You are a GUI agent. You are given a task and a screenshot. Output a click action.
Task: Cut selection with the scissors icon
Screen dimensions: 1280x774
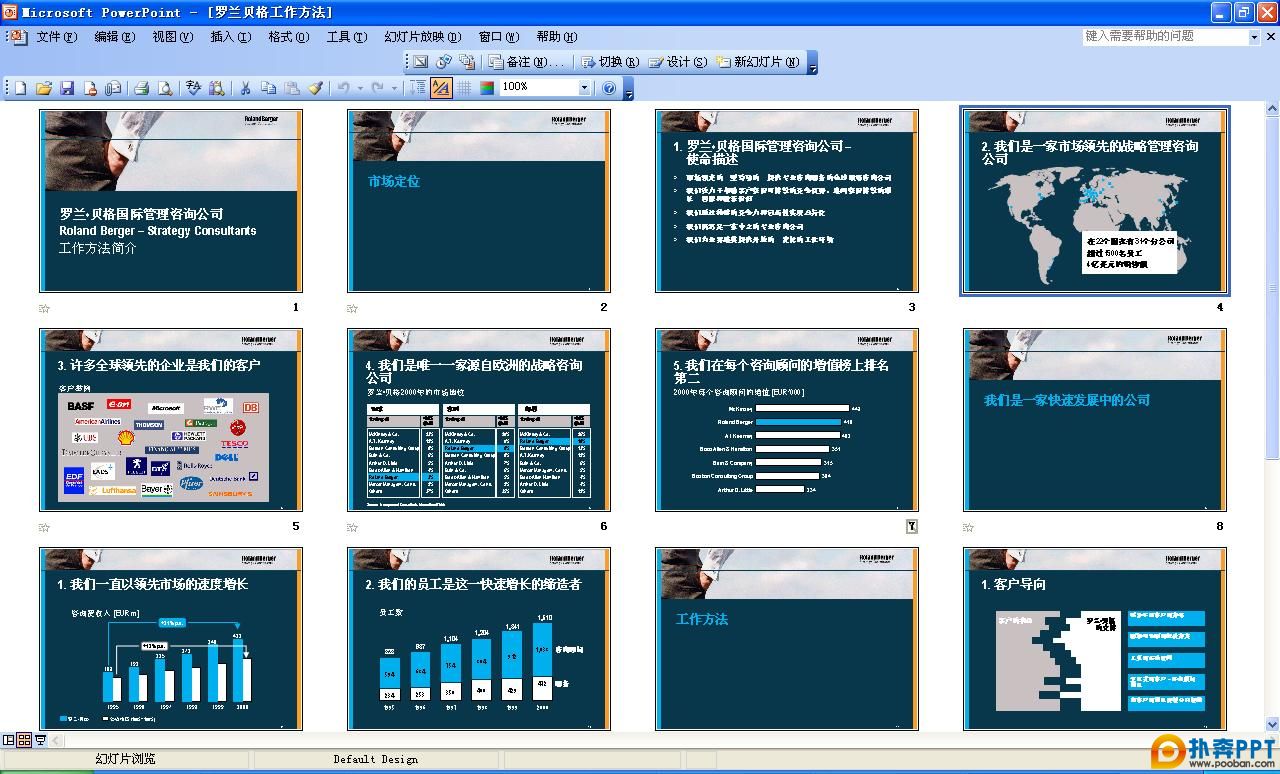click(x=245, y=88)
